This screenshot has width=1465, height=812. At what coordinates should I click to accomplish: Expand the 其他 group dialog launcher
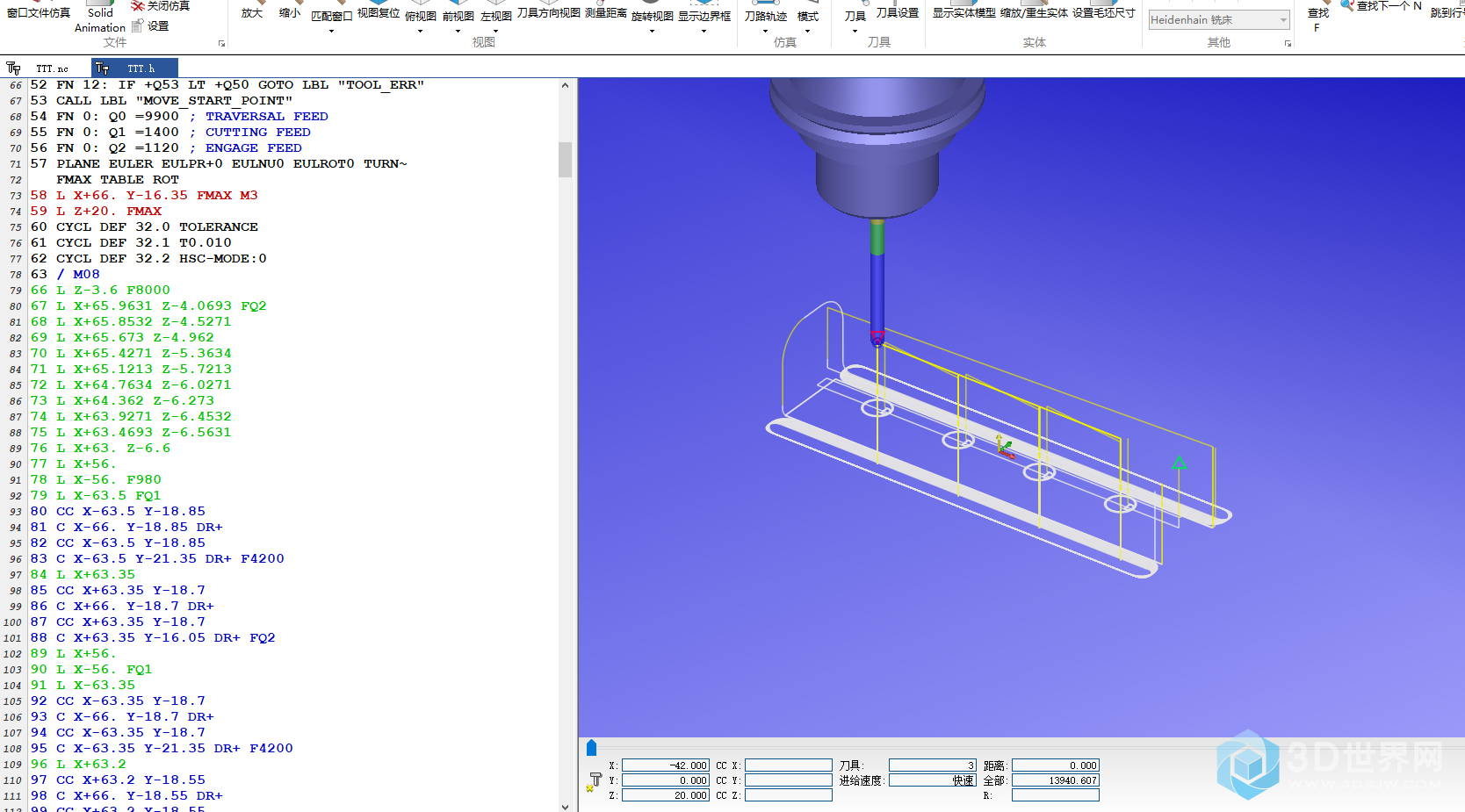pyautogui.click(x=1288, y=43)
